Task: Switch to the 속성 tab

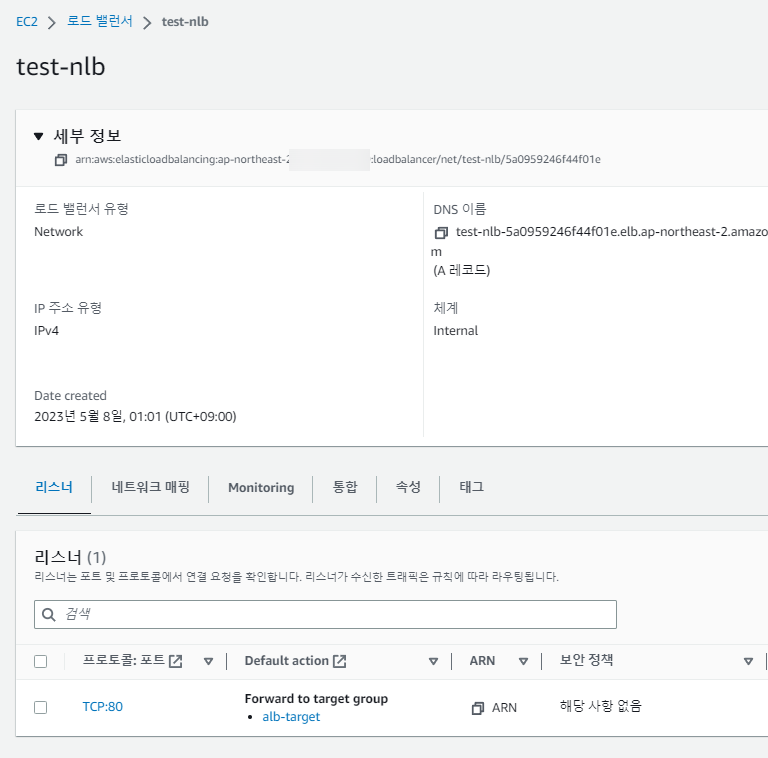Action: 408,487
